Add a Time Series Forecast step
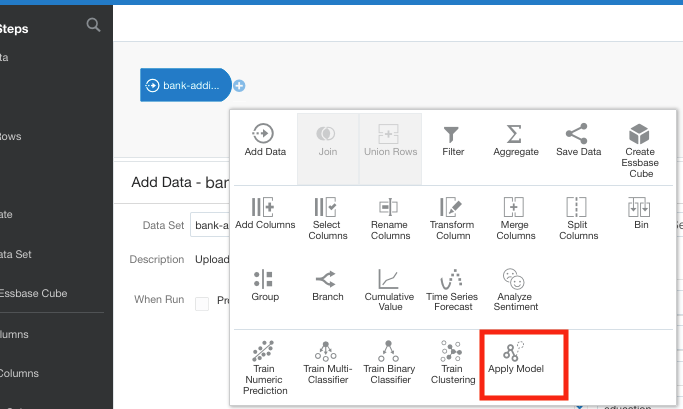 452,286
